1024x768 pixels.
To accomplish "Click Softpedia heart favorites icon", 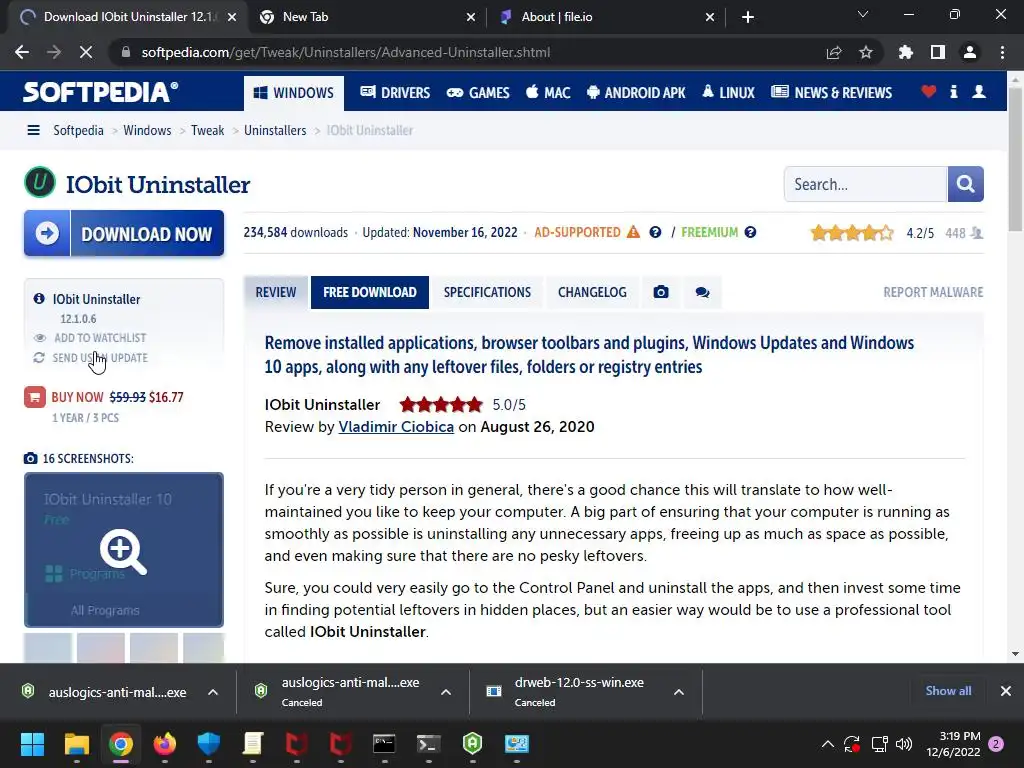I will 929,91.
